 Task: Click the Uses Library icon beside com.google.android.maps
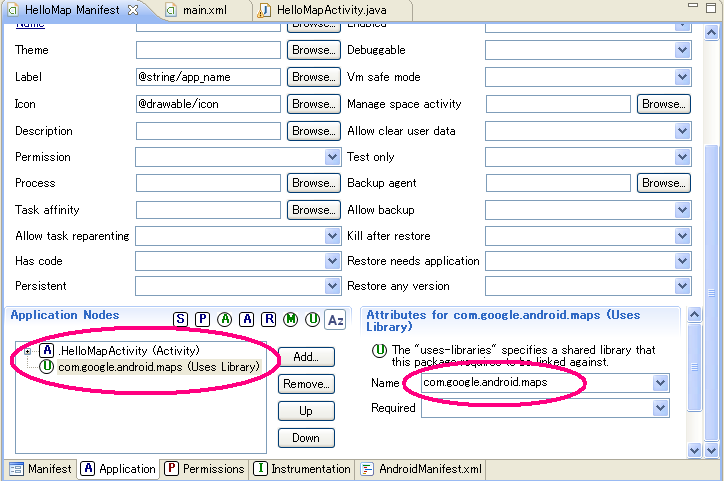click(47, 367)
